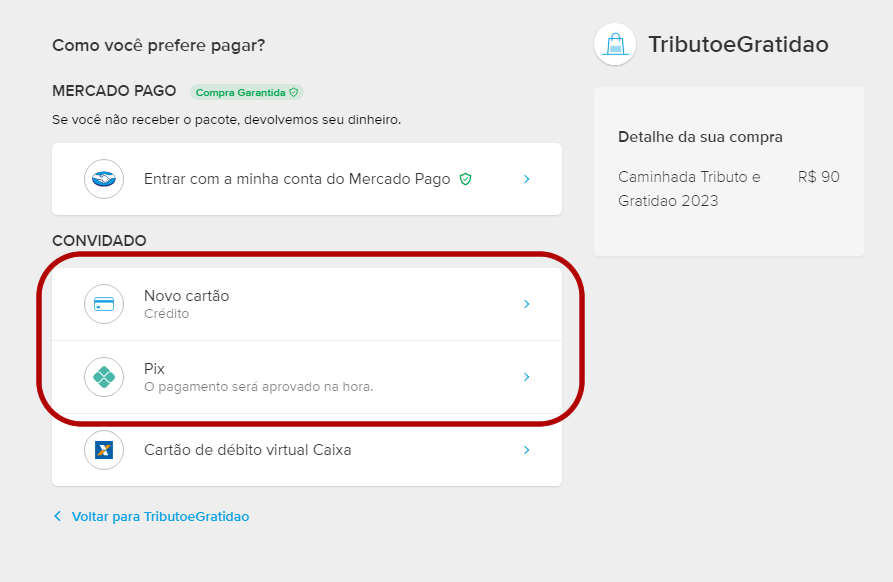Open the Pix row chevron
The width and height of the screenshot is (893, 582).
(527, 377)
